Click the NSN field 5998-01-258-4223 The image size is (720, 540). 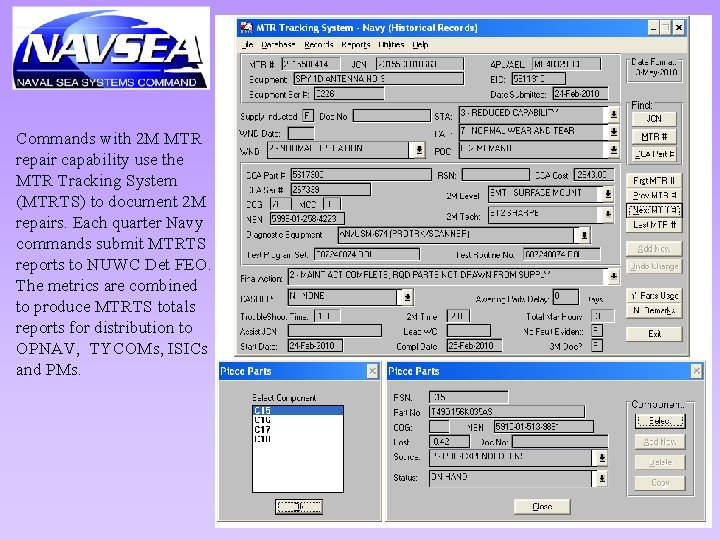click(307, 219)
